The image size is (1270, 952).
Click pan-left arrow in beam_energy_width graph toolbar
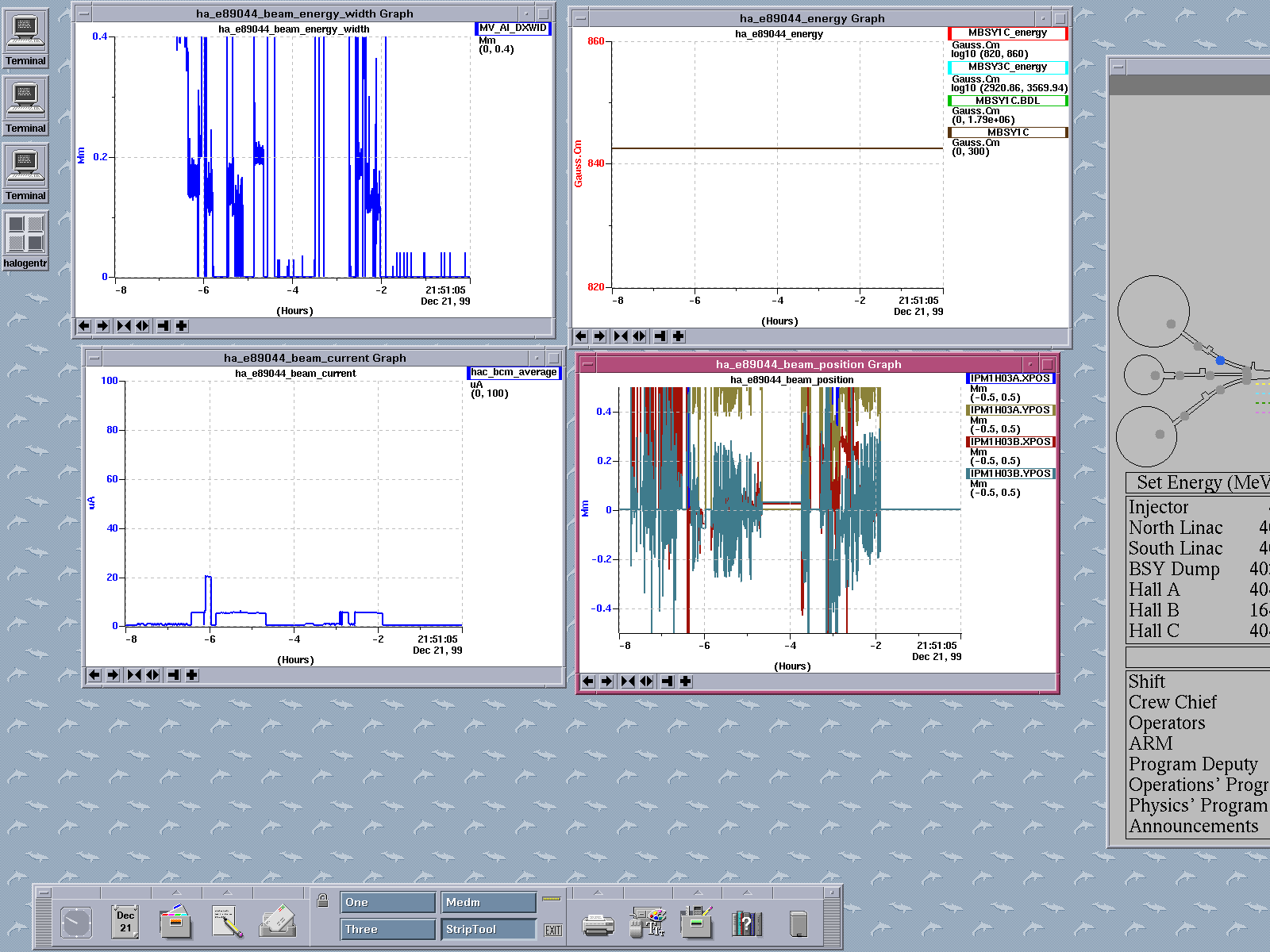coord(84,326)
